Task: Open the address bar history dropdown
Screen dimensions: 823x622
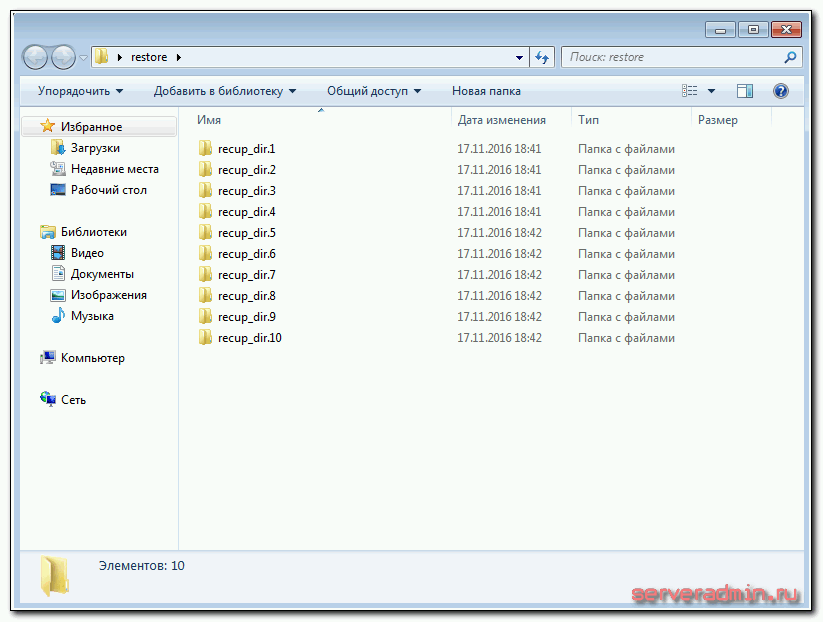Action: [519, 58]
